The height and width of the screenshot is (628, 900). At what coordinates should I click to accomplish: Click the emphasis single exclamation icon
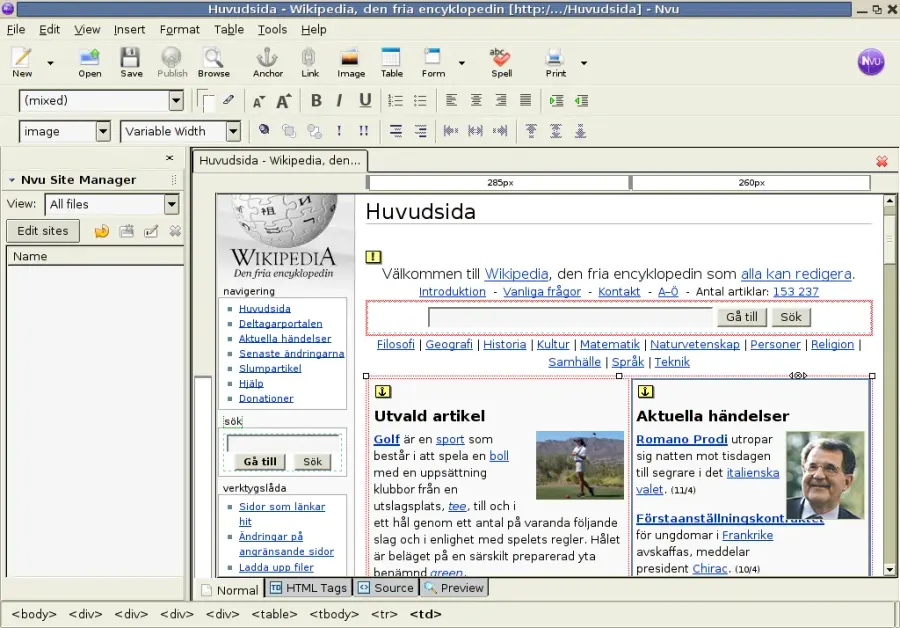coord(339,131)
